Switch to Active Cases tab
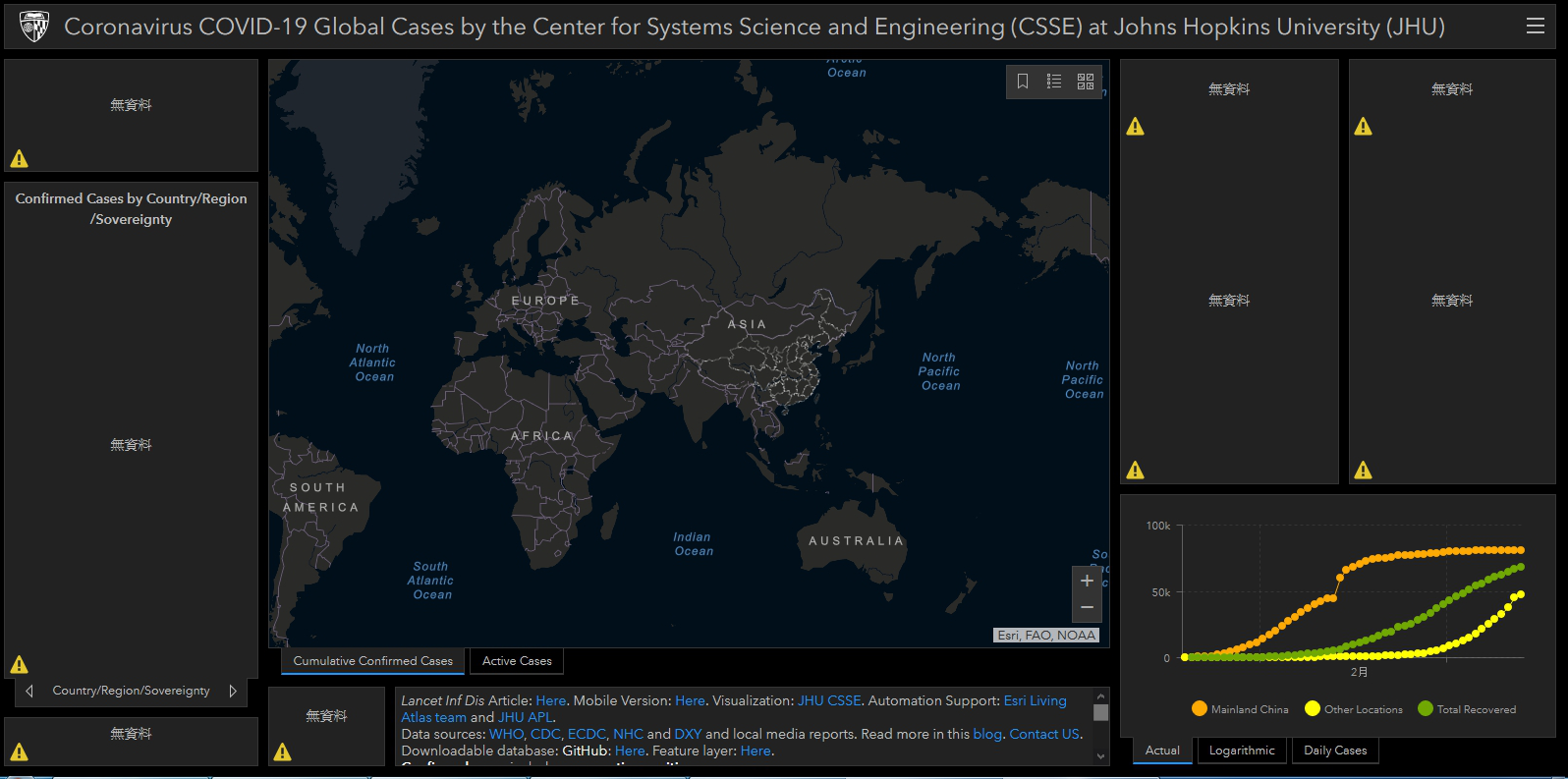 point(517,661)
